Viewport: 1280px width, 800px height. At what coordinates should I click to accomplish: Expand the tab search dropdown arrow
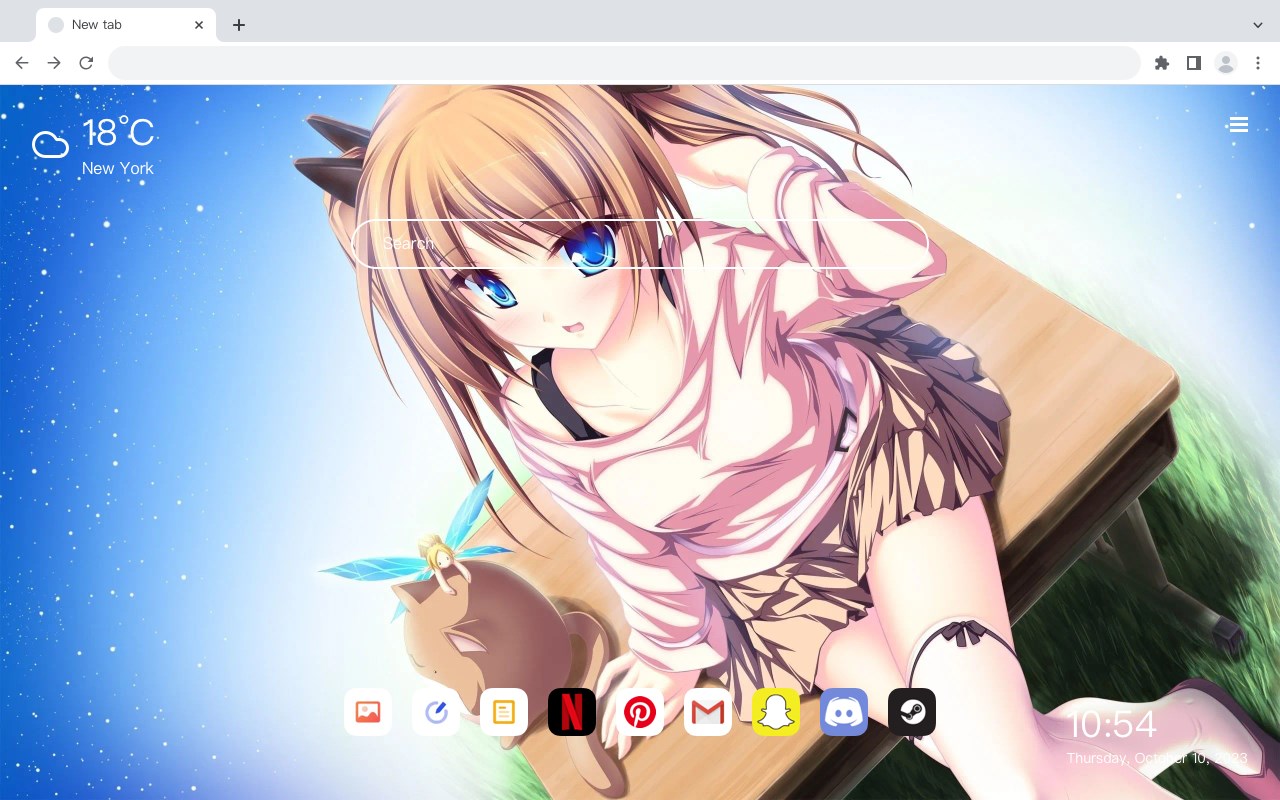pos(1257,25)
